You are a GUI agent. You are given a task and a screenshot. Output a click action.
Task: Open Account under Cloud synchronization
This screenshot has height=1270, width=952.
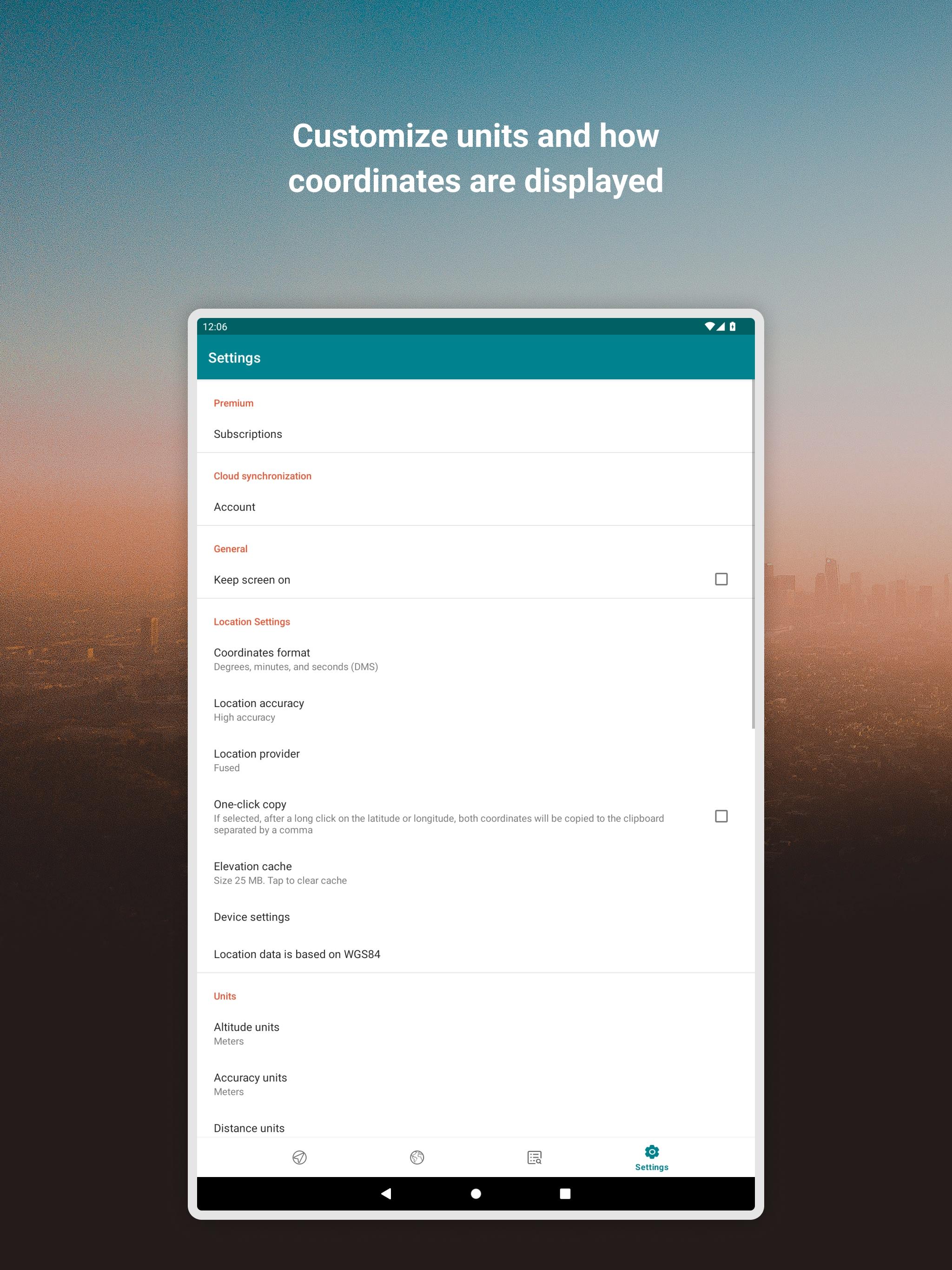click(476, 507)
